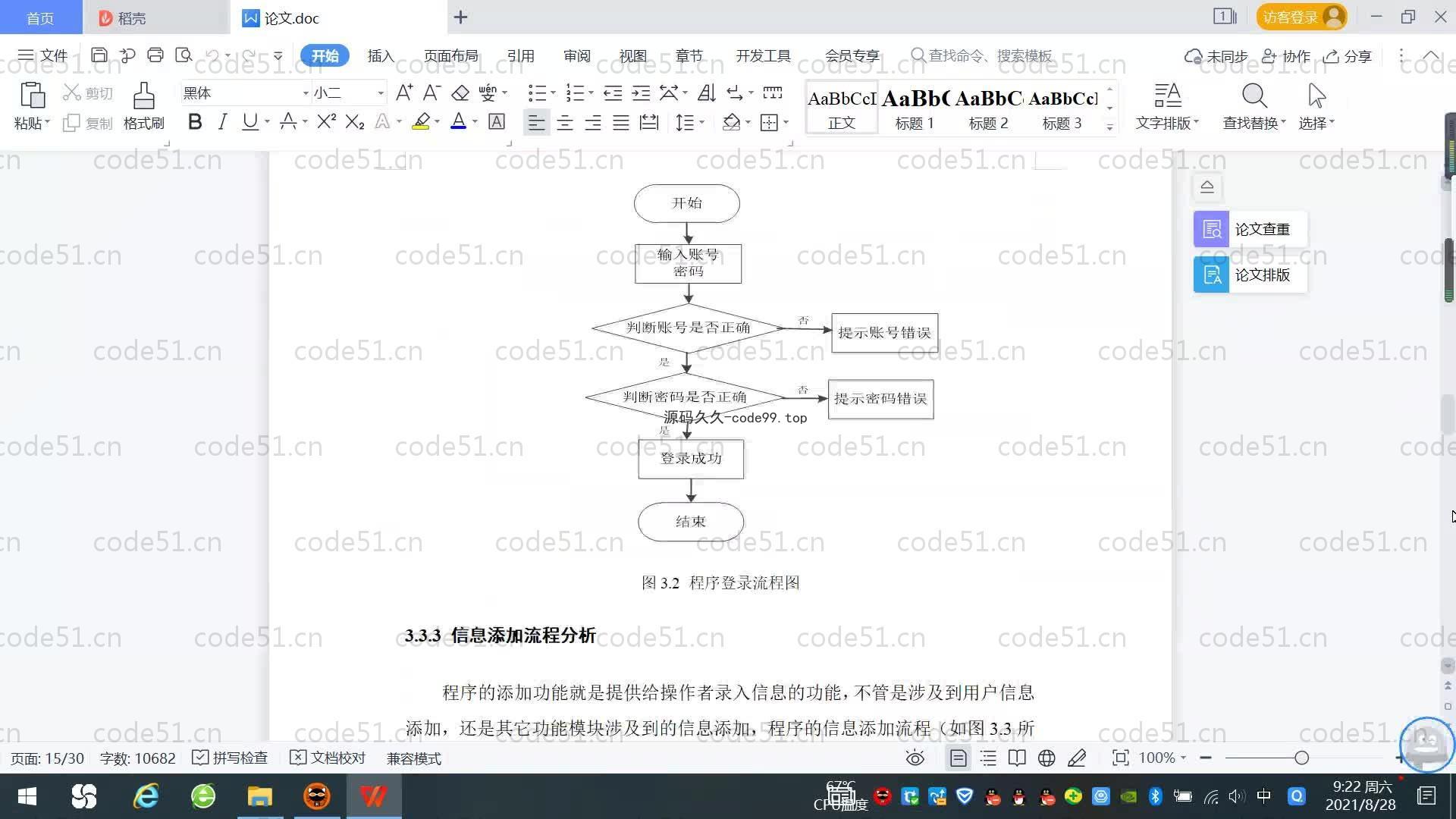Screen dimensions: 1456x819
Task: Center align the paragraph
Action: [565, 122]
